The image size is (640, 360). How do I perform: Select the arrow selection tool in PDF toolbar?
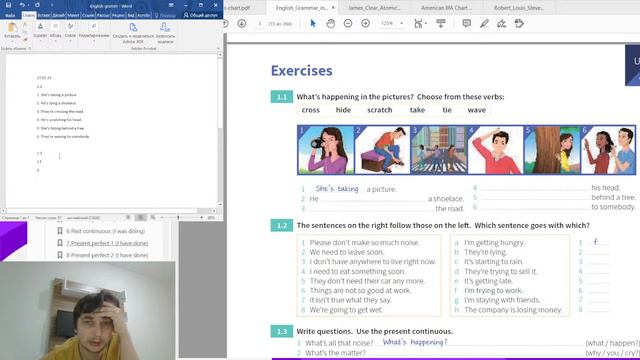[x=313, y=24]
